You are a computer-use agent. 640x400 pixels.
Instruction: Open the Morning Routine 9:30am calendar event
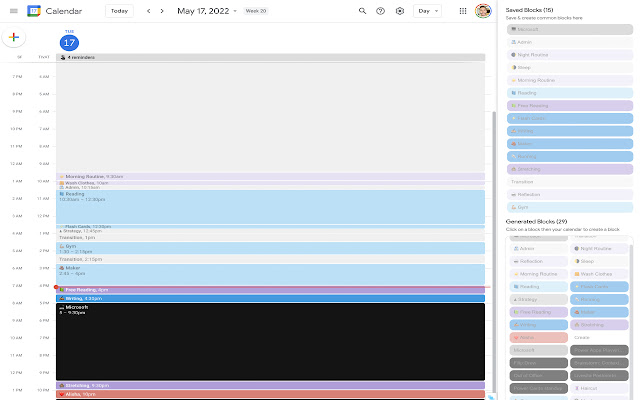(x=270, y=177)
